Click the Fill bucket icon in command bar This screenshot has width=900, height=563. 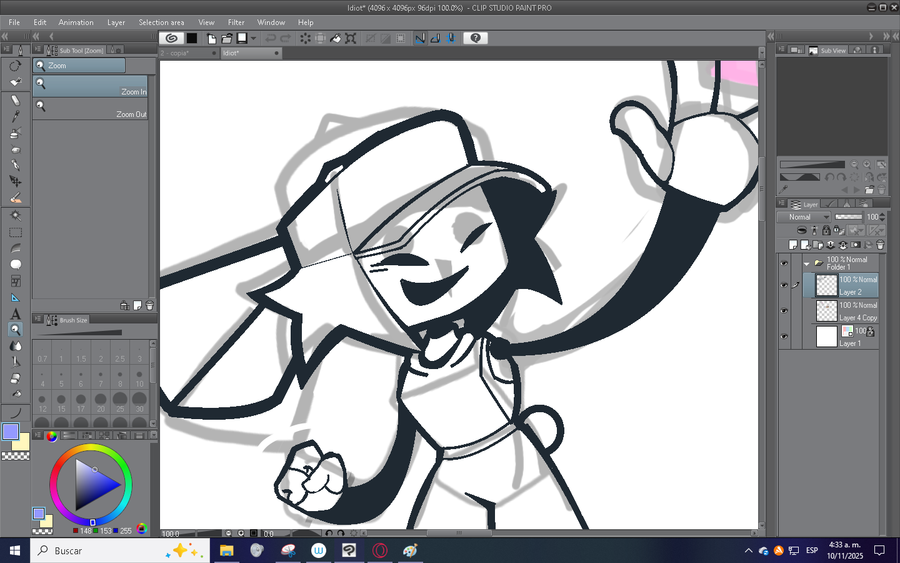pyautogui.click(x=335, y=38)
